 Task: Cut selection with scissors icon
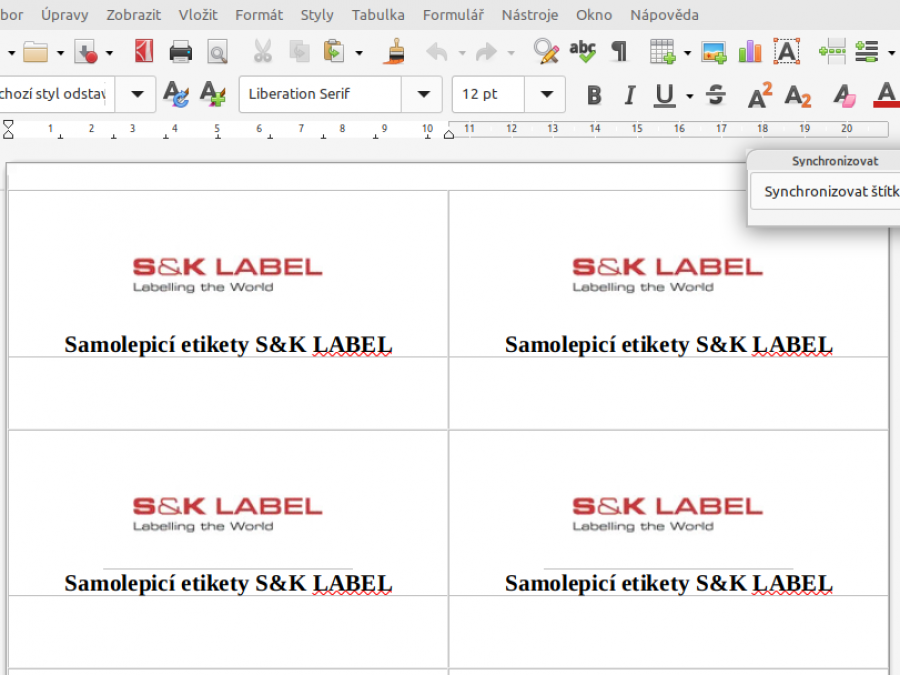pos(262,52)
